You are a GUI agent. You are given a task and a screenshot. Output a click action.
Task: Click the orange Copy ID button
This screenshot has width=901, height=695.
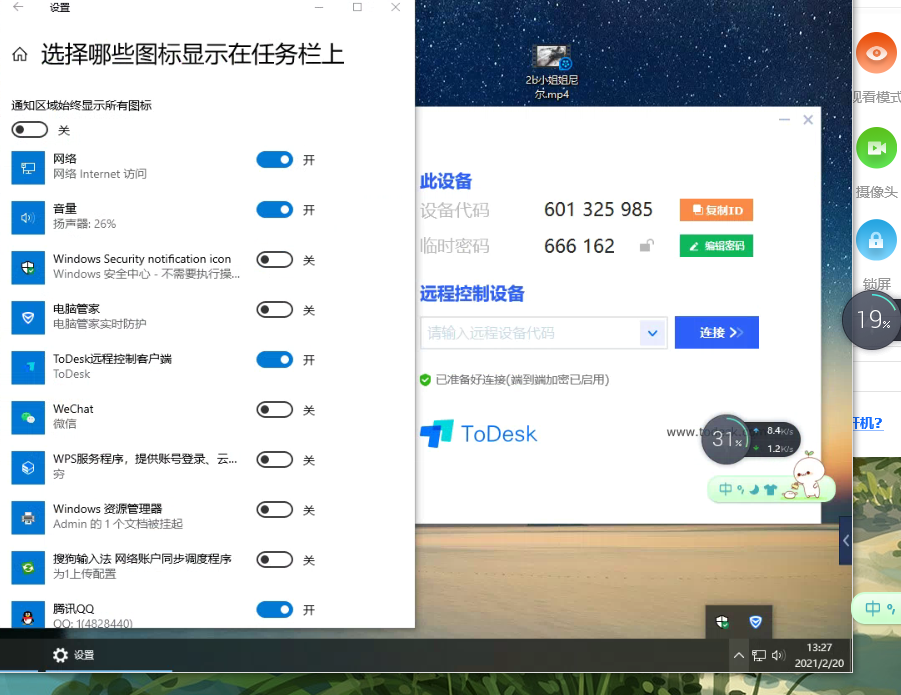click(716, 210)
